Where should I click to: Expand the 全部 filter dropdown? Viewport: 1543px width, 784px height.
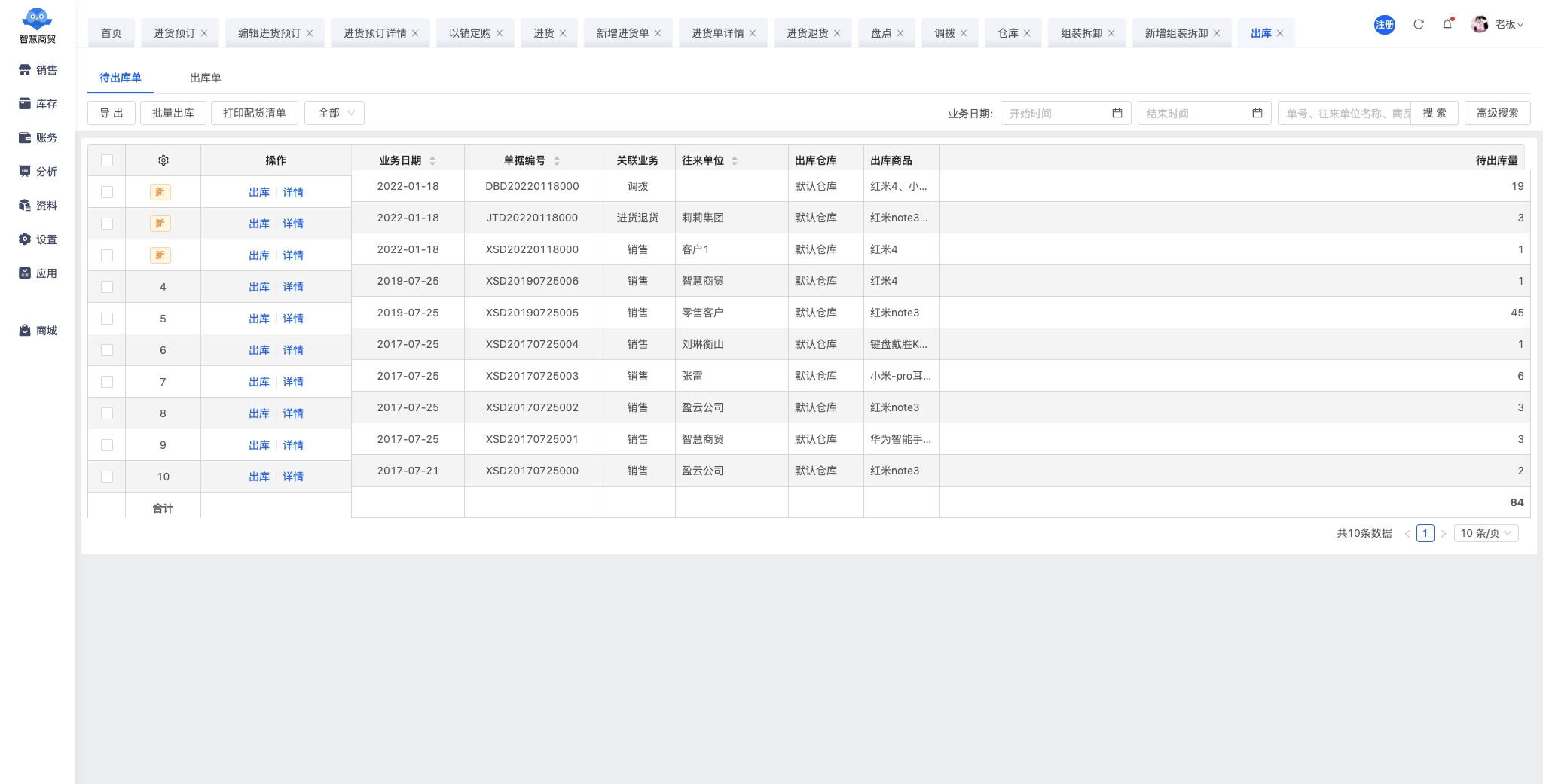click(335, 113)
